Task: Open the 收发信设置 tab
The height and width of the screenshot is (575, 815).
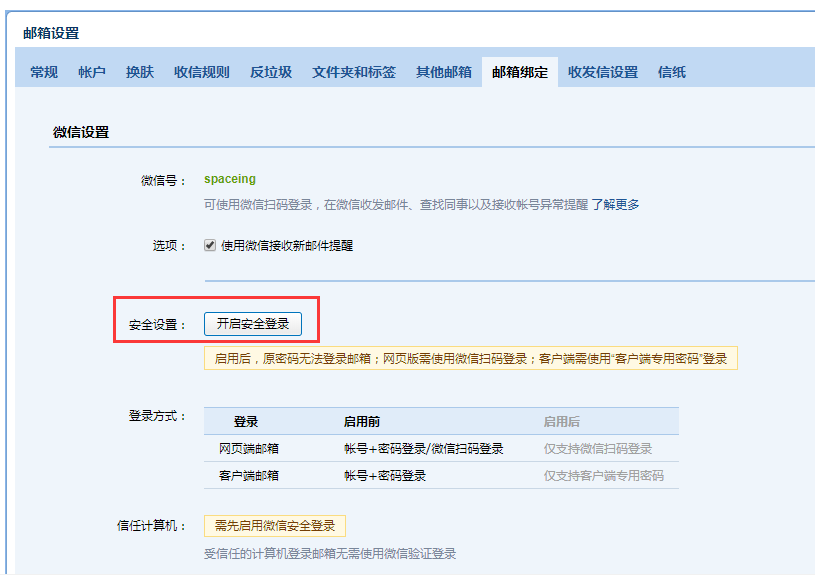Action: coord(603,72)
